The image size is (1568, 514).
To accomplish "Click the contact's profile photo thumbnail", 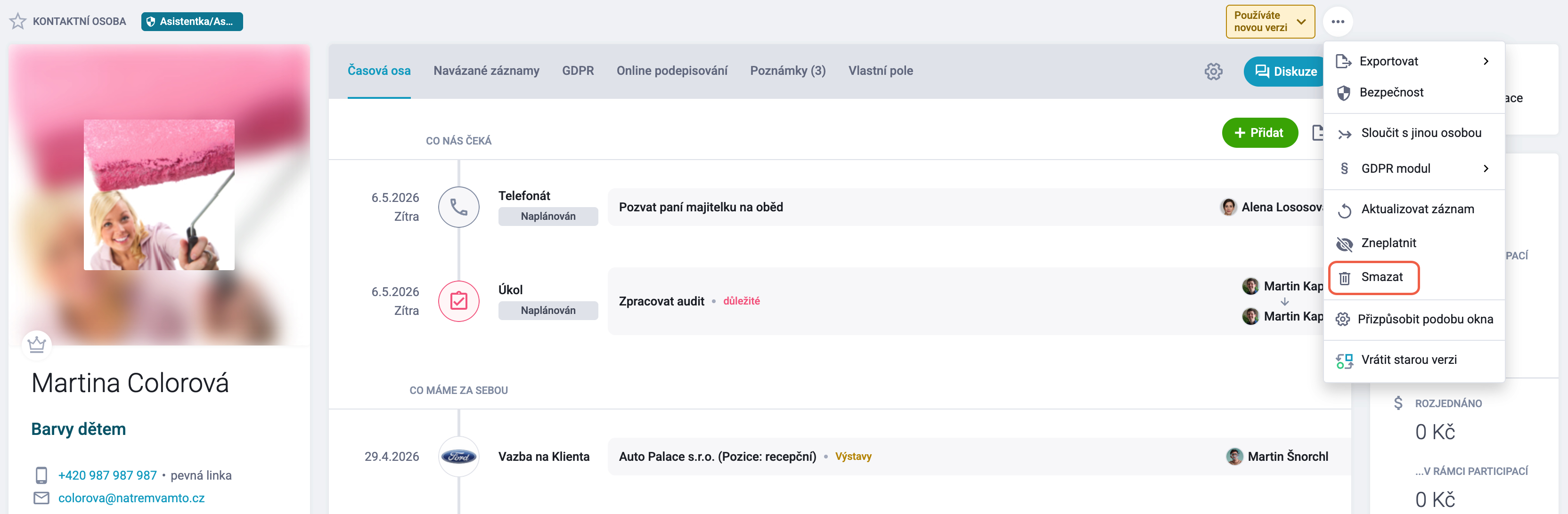I will [x=159, y=195].
